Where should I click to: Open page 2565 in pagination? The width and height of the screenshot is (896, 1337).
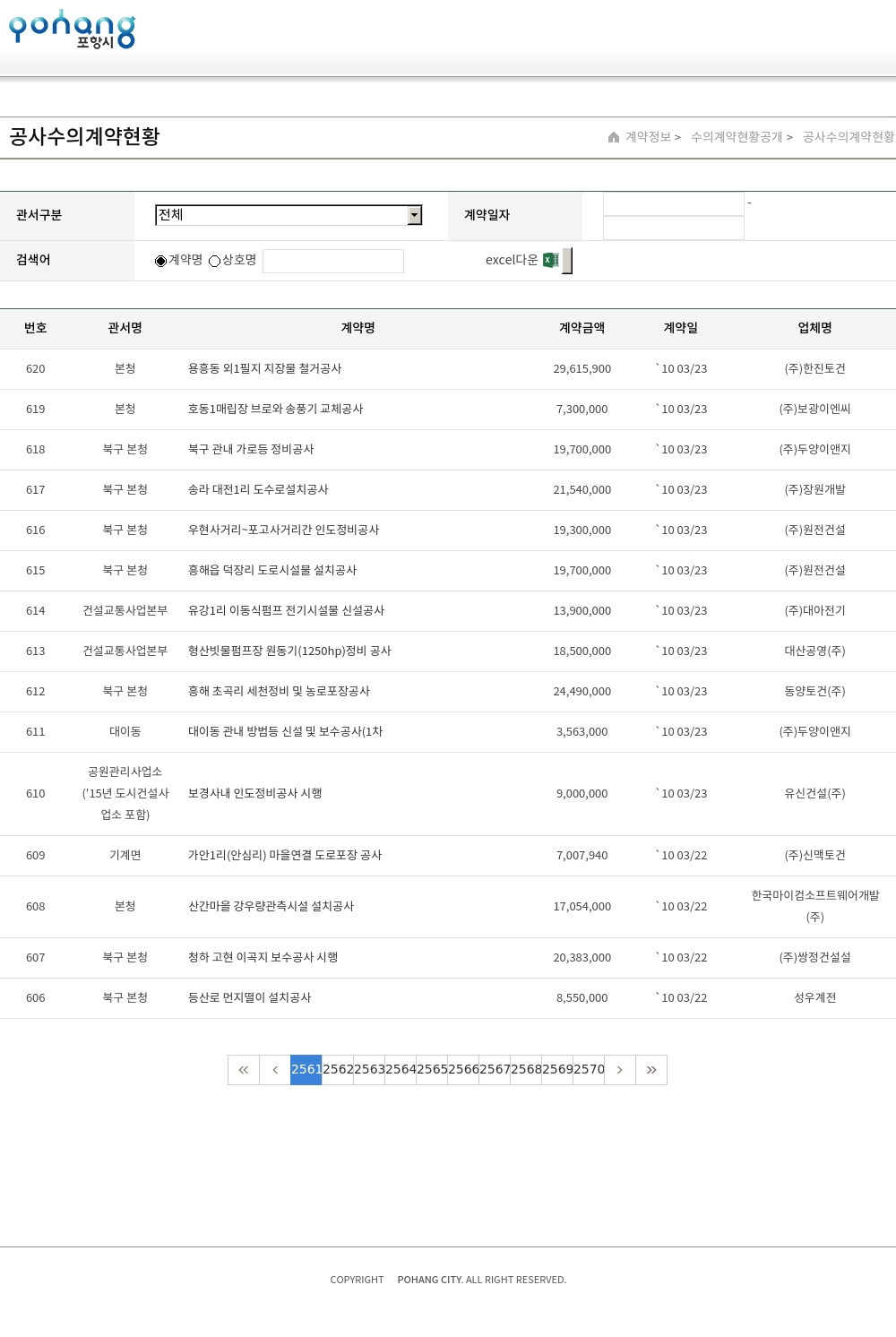tap(432, 1070)
